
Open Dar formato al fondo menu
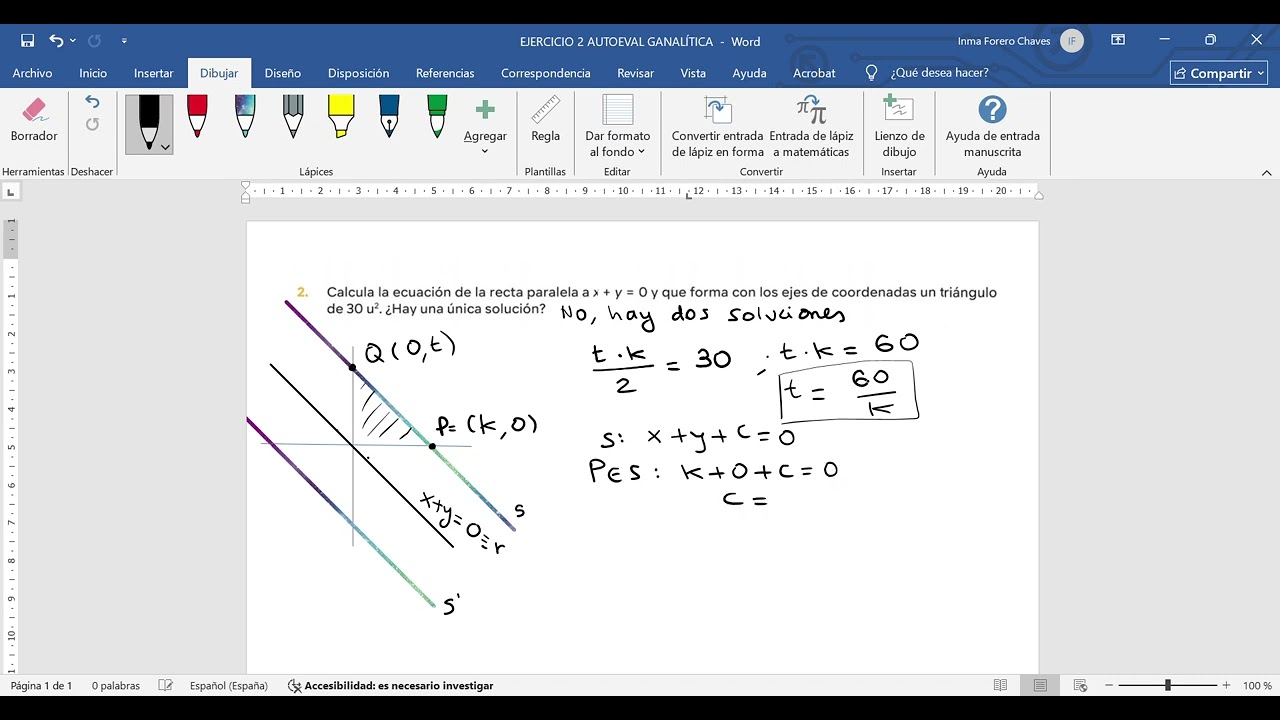pos(617,127)
